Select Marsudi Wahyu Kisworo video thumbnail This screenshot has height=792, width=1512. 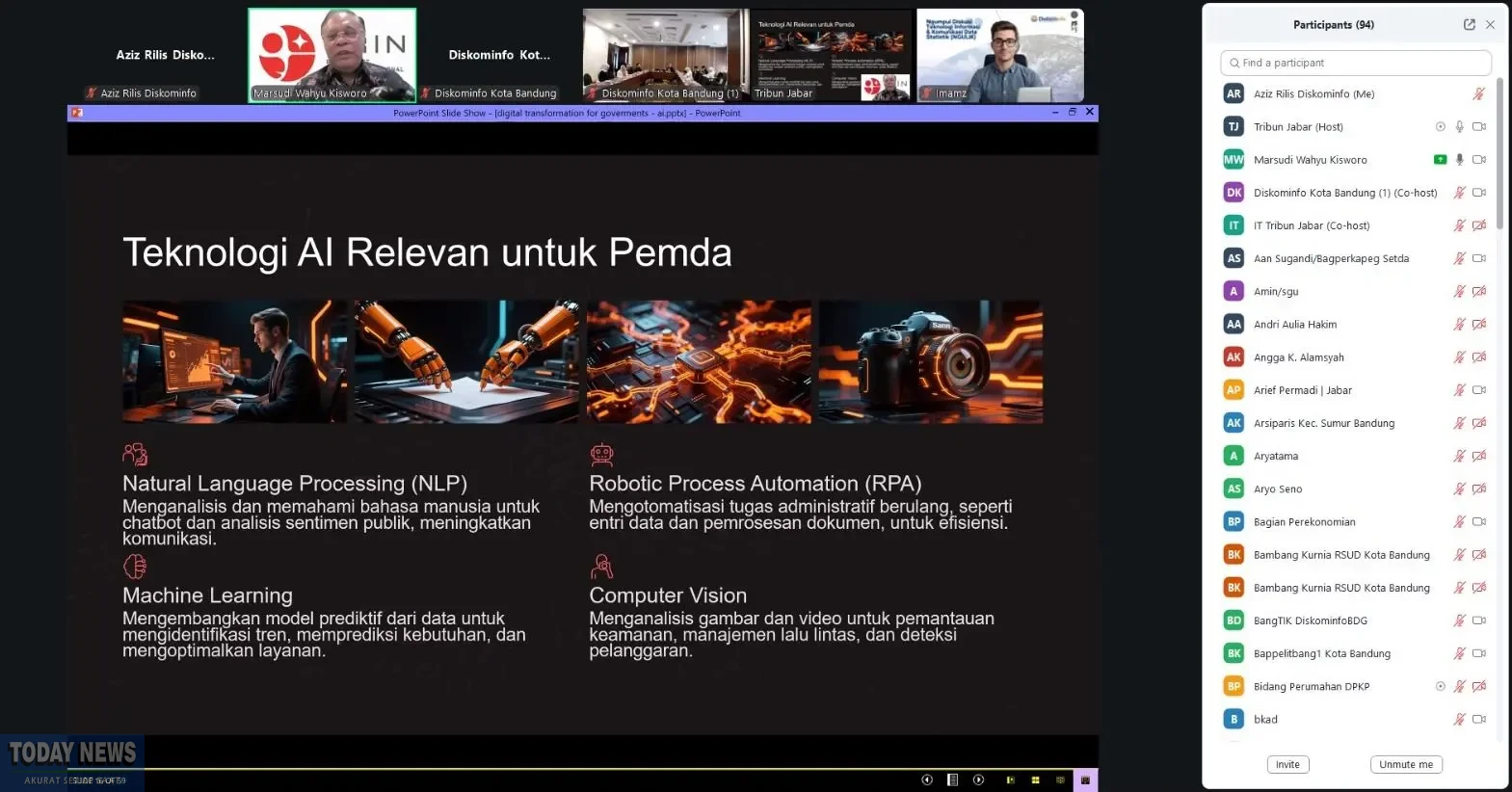[332, 55]
